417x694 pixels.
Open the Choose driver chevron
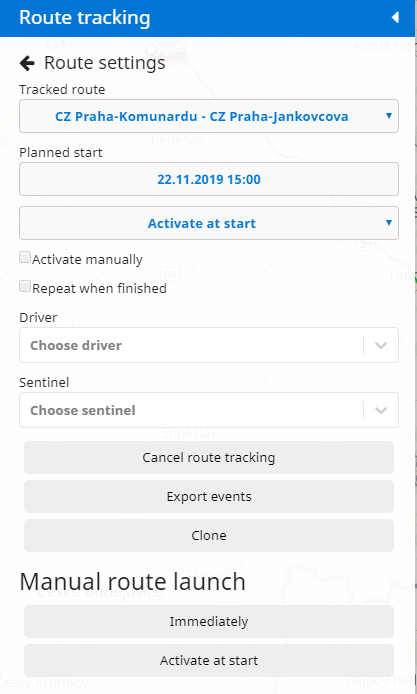pyautogui.click(x=381, y=345)
